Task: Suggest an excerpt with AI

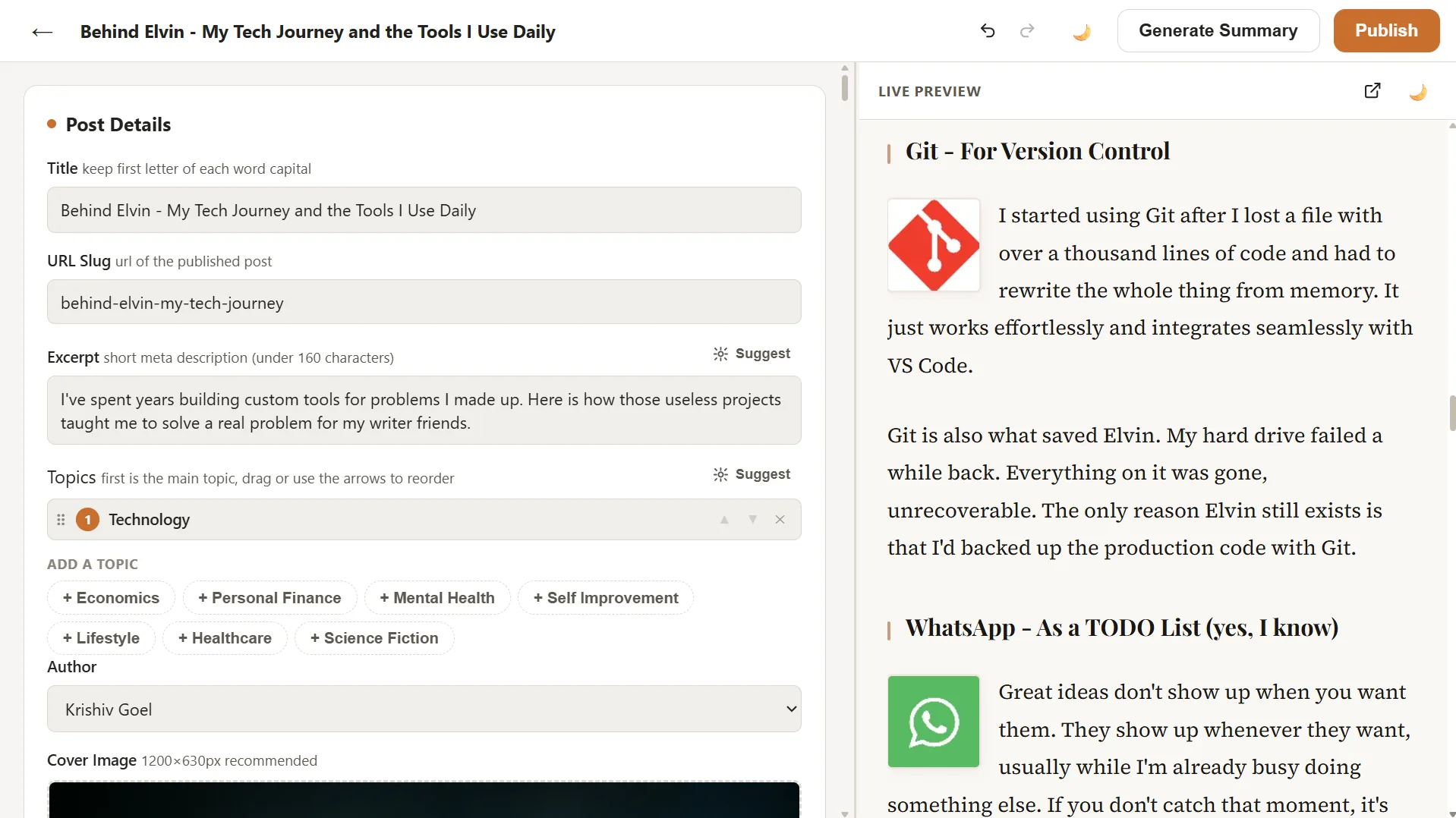Action: point(752,354)
